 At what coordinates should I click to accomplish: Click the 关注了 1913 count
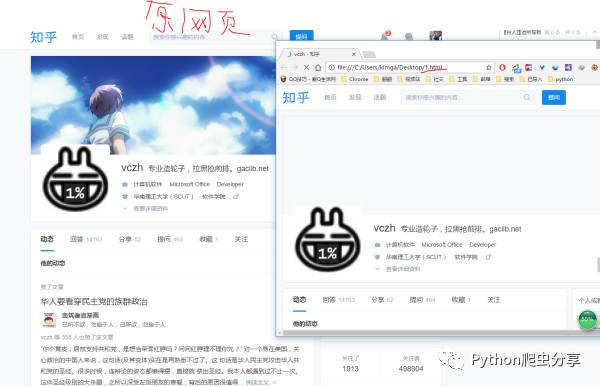point(351,364)
